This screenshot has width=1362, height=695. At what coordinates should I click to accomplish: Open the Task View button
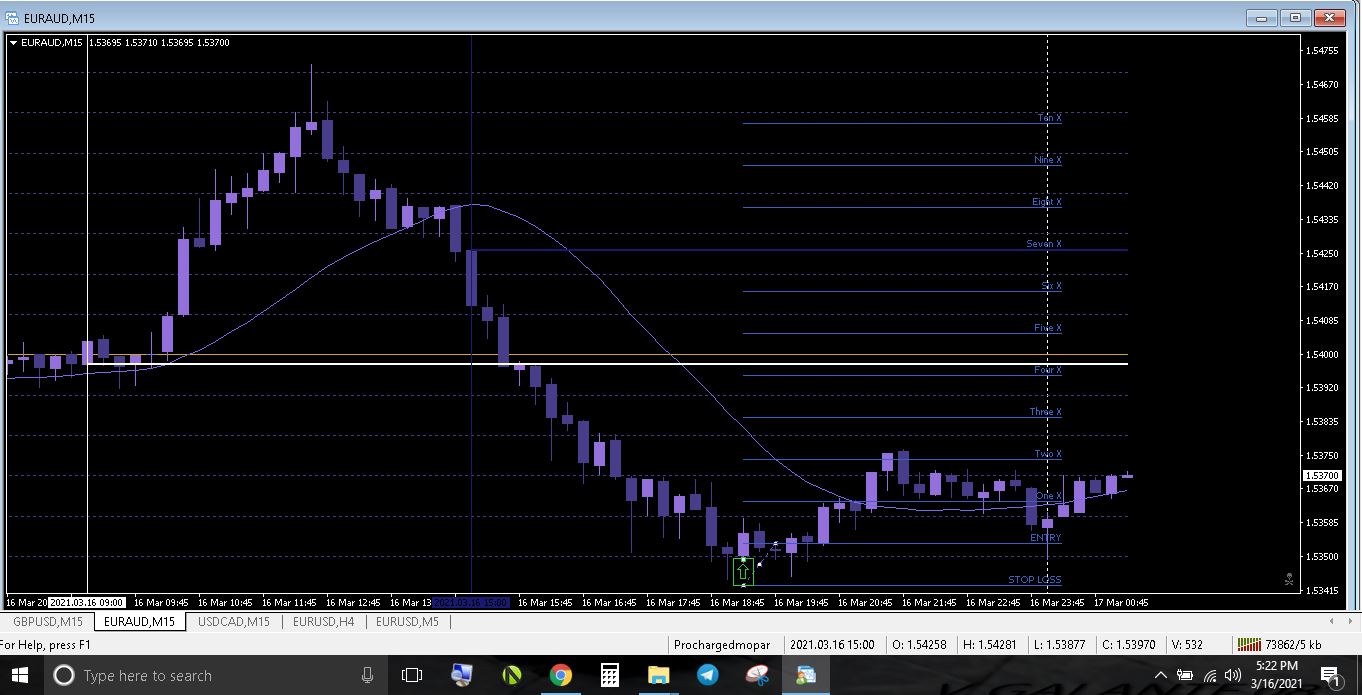pyautogui.click(x=411, y=675)
